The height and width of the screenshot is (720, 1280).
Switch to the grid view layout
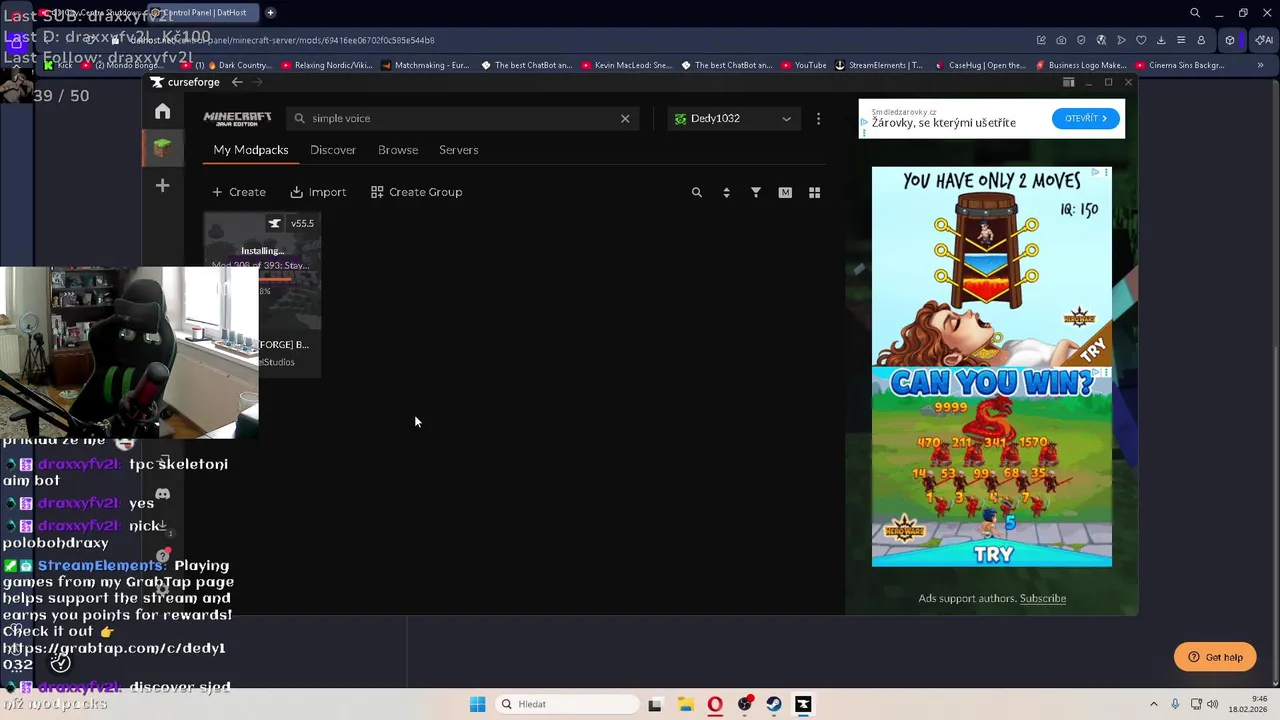point(814,192)
